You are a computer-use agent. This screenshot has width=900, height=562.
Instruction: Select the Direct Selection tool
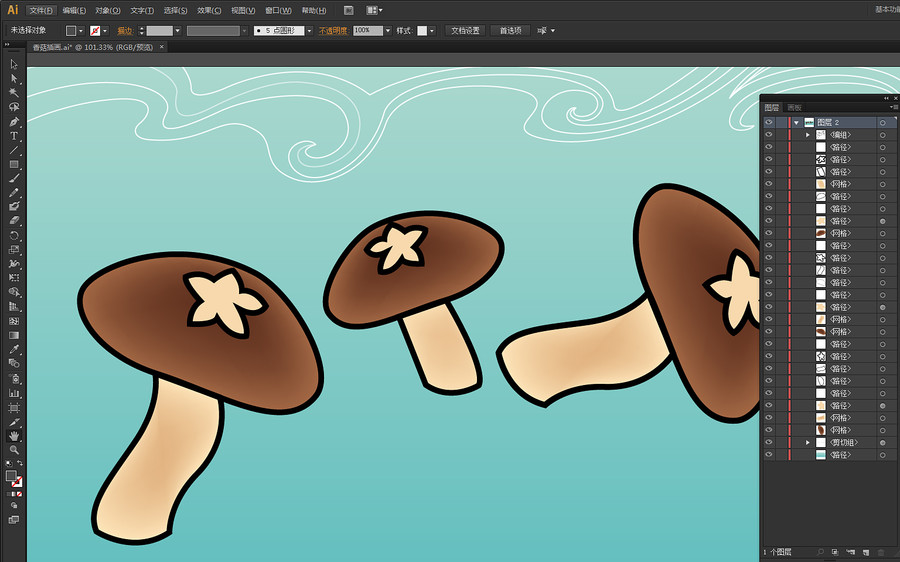click(x=14, y=79)
